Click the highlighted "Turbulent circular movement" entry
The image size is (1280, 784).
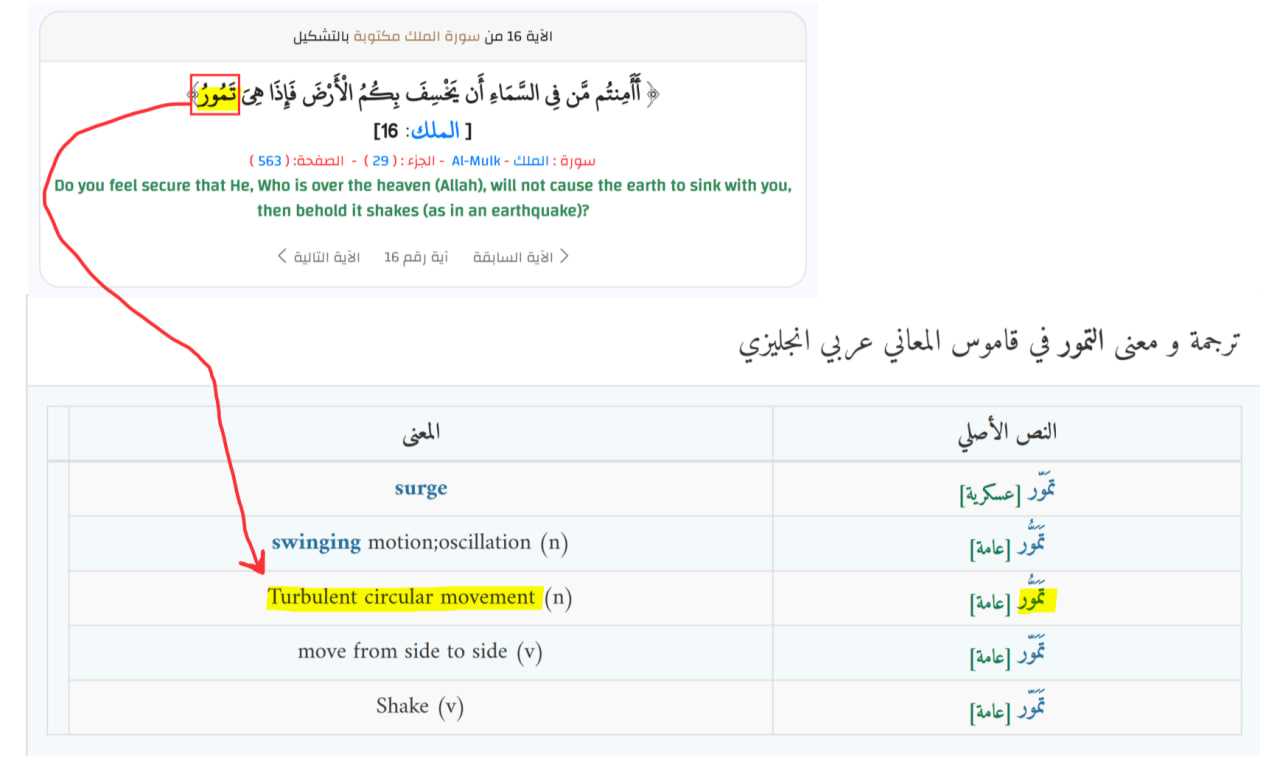click(x=402, y=597)
